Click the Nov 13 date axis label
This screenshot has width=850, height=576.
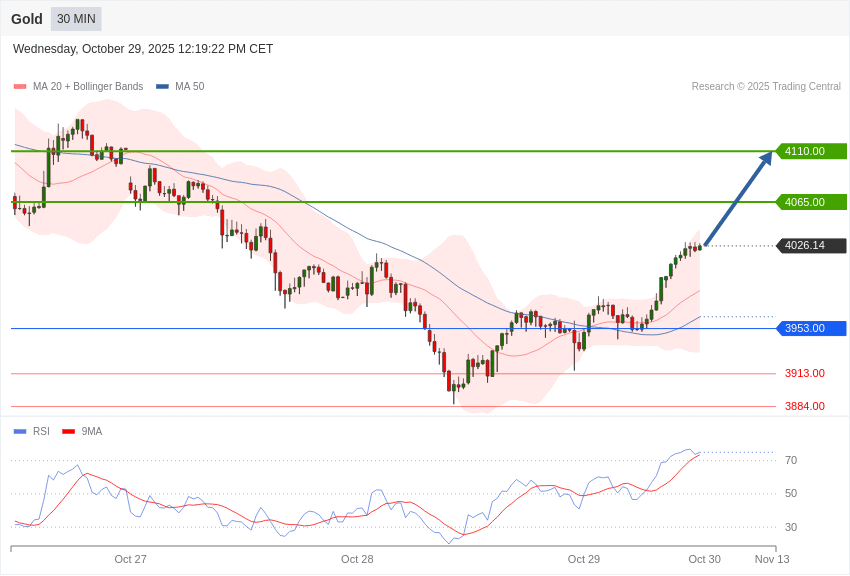(x=771, y=559)
